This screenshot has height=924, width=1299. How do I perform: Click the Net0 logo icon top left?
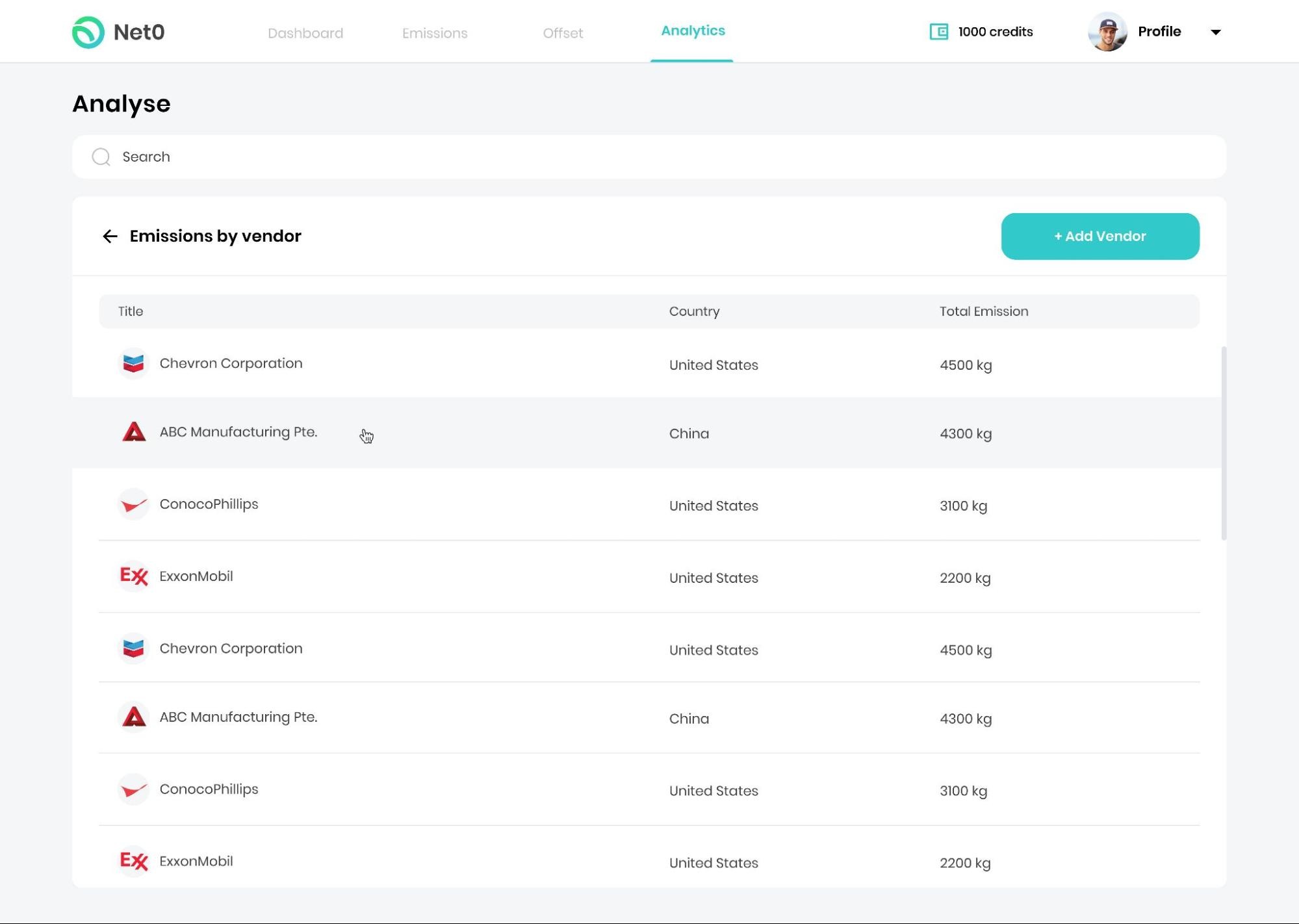pos(88,32)
